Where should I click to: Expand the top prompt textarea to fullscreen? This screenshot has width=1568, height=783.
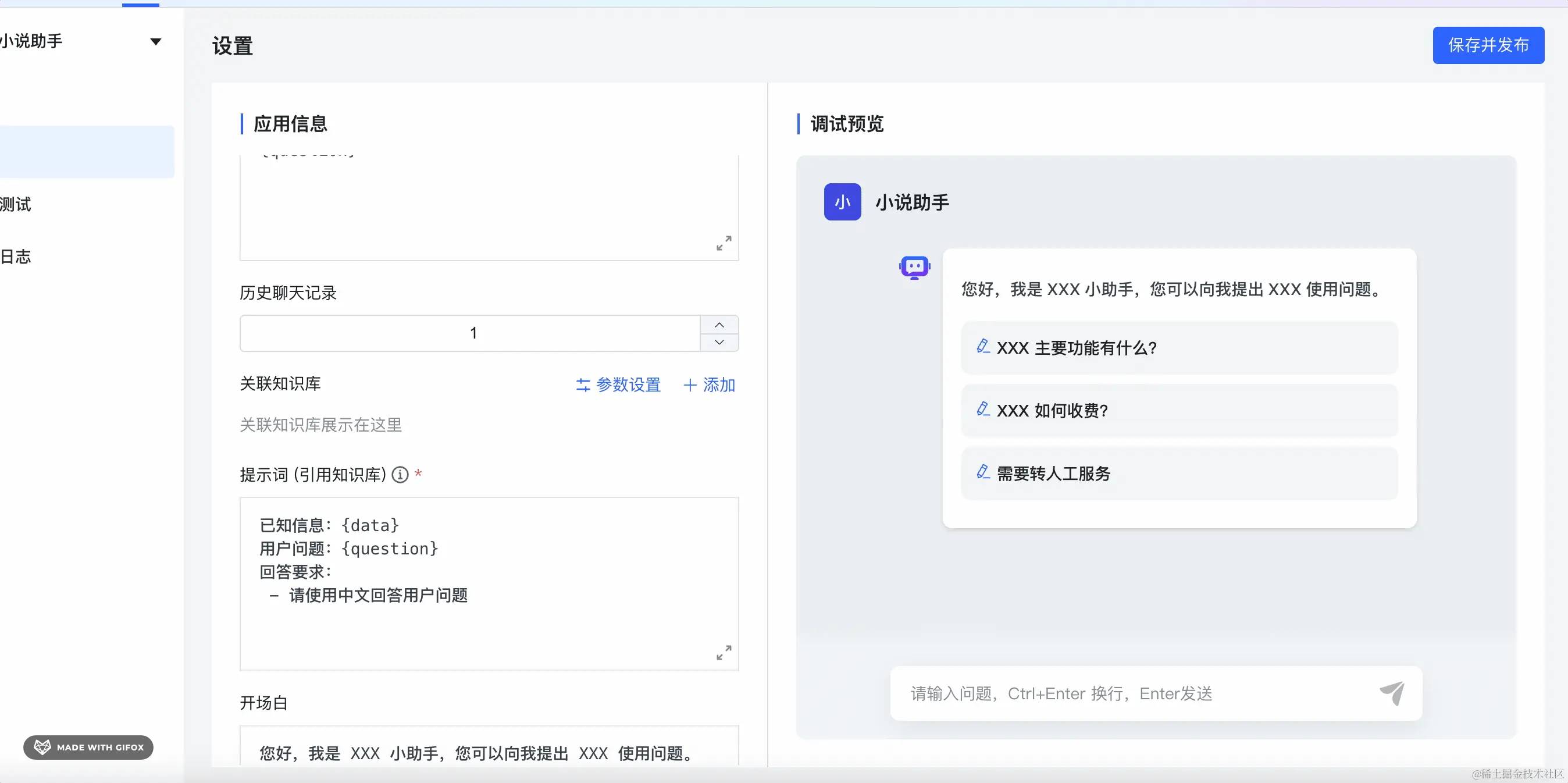tap(724, 244)
